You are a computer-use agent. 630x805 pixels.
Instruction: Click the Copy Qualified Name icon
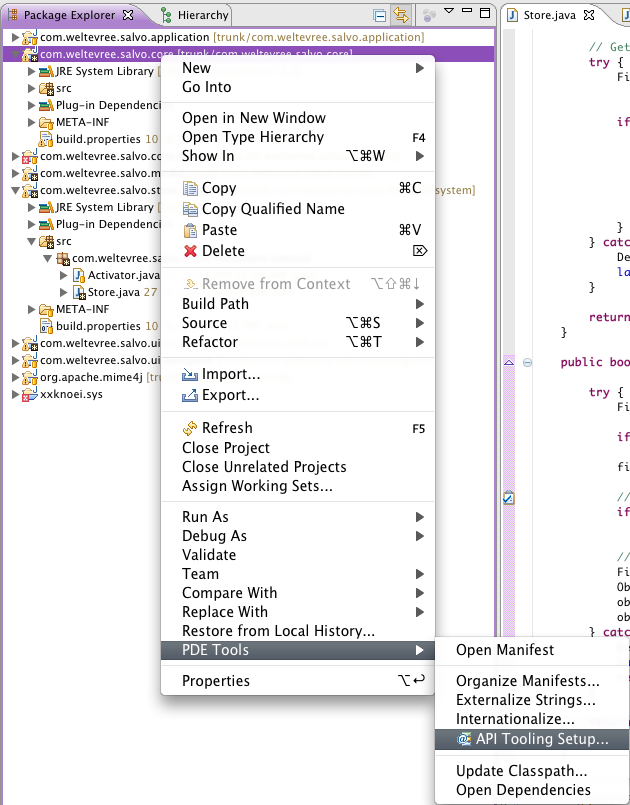(x=190, y=209)
